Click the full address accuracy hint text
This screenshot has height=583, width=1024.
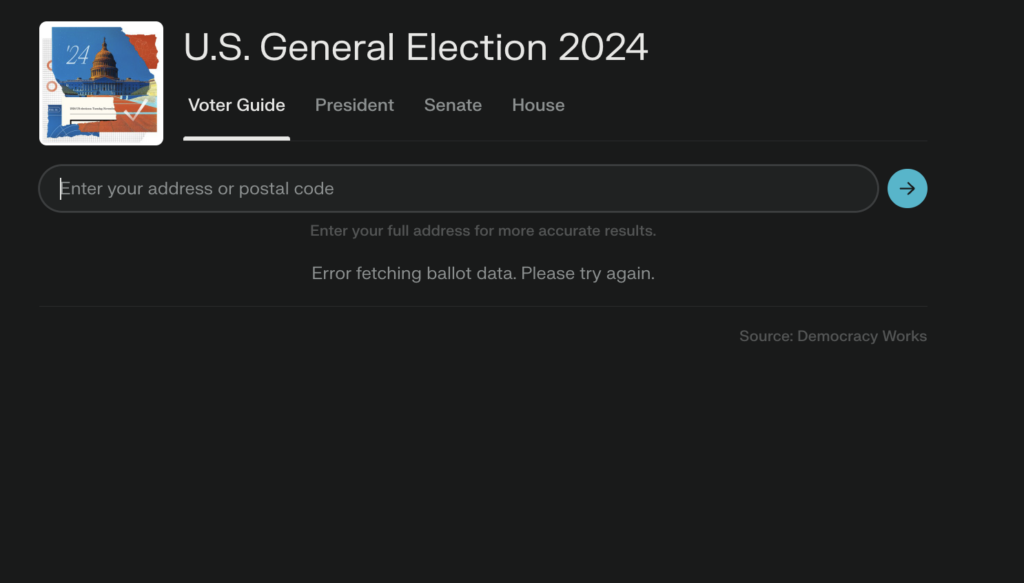tap(483, 231)
